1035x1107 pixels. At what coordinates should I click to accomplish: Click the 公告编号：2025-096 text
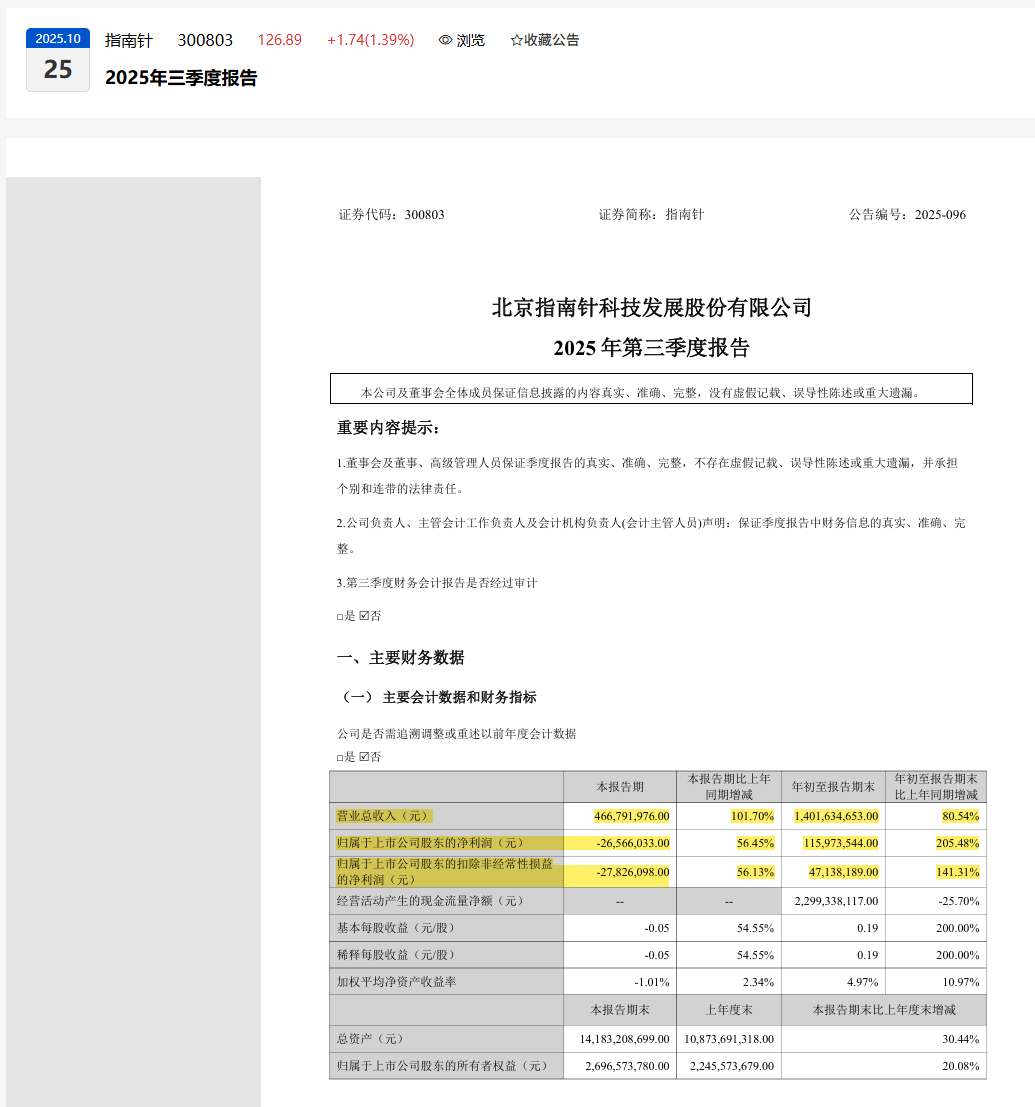point(907,215)
